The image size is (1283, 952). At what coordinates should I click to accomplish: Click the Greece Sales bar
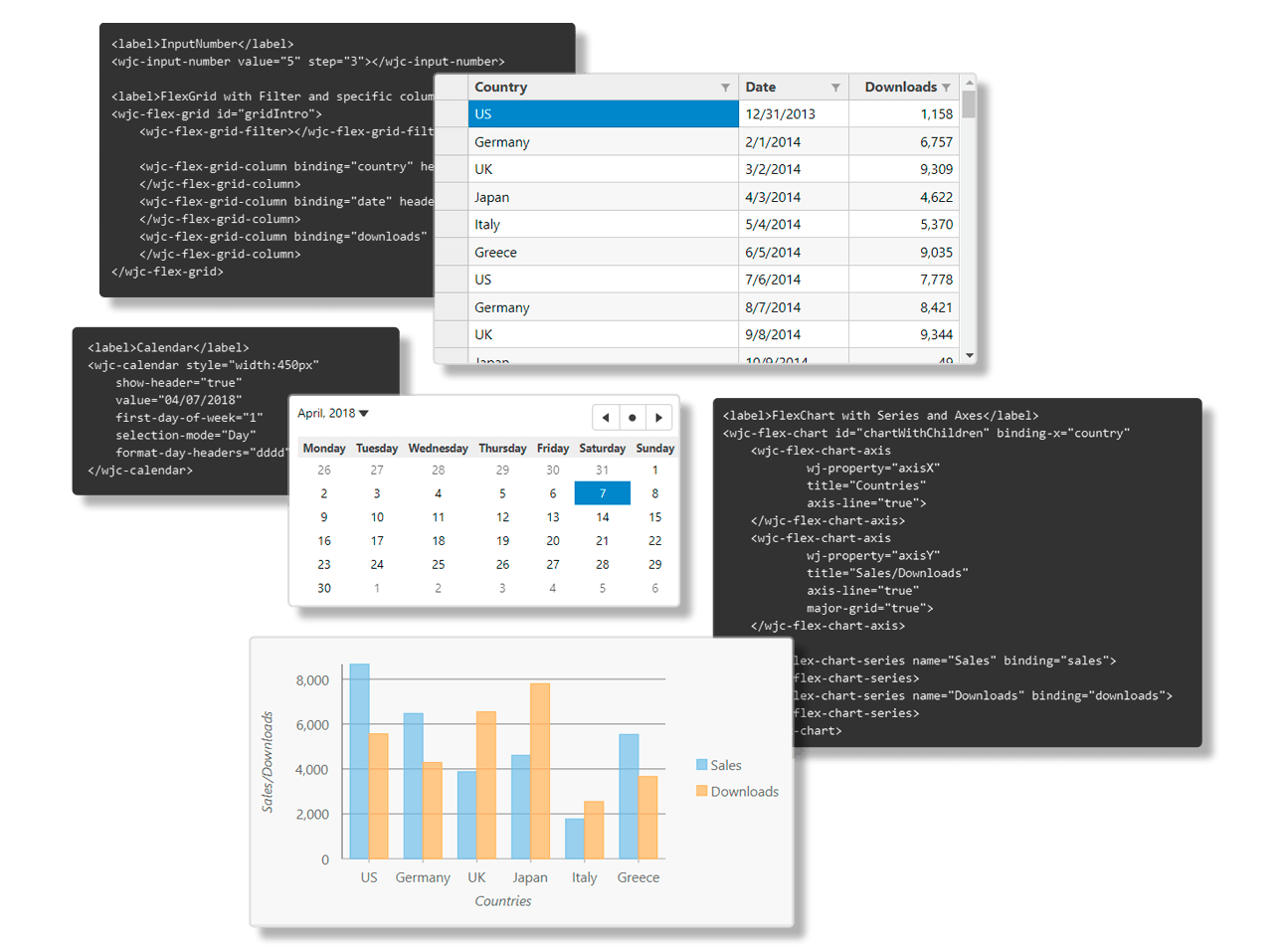(x=629, y=796)
